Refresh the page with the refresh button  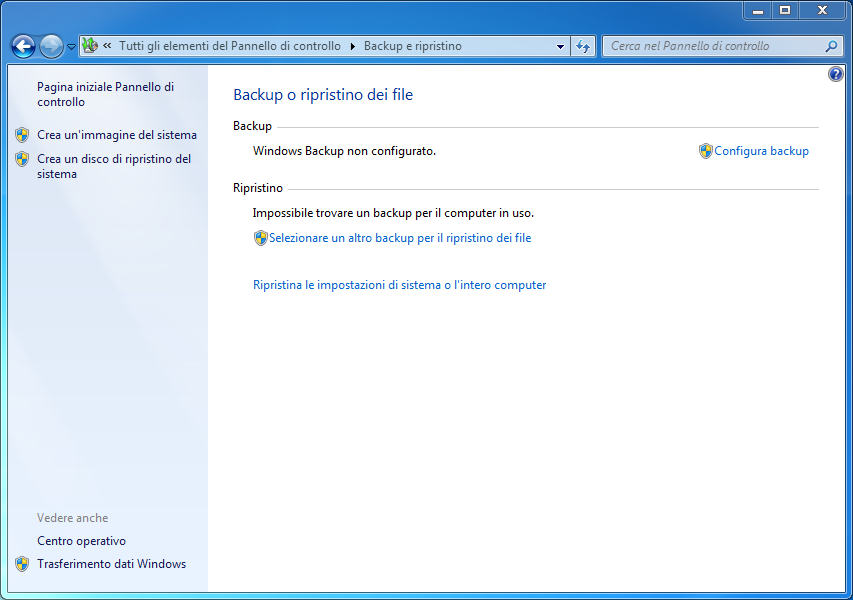pyautogui.click(x=583, y=47)
